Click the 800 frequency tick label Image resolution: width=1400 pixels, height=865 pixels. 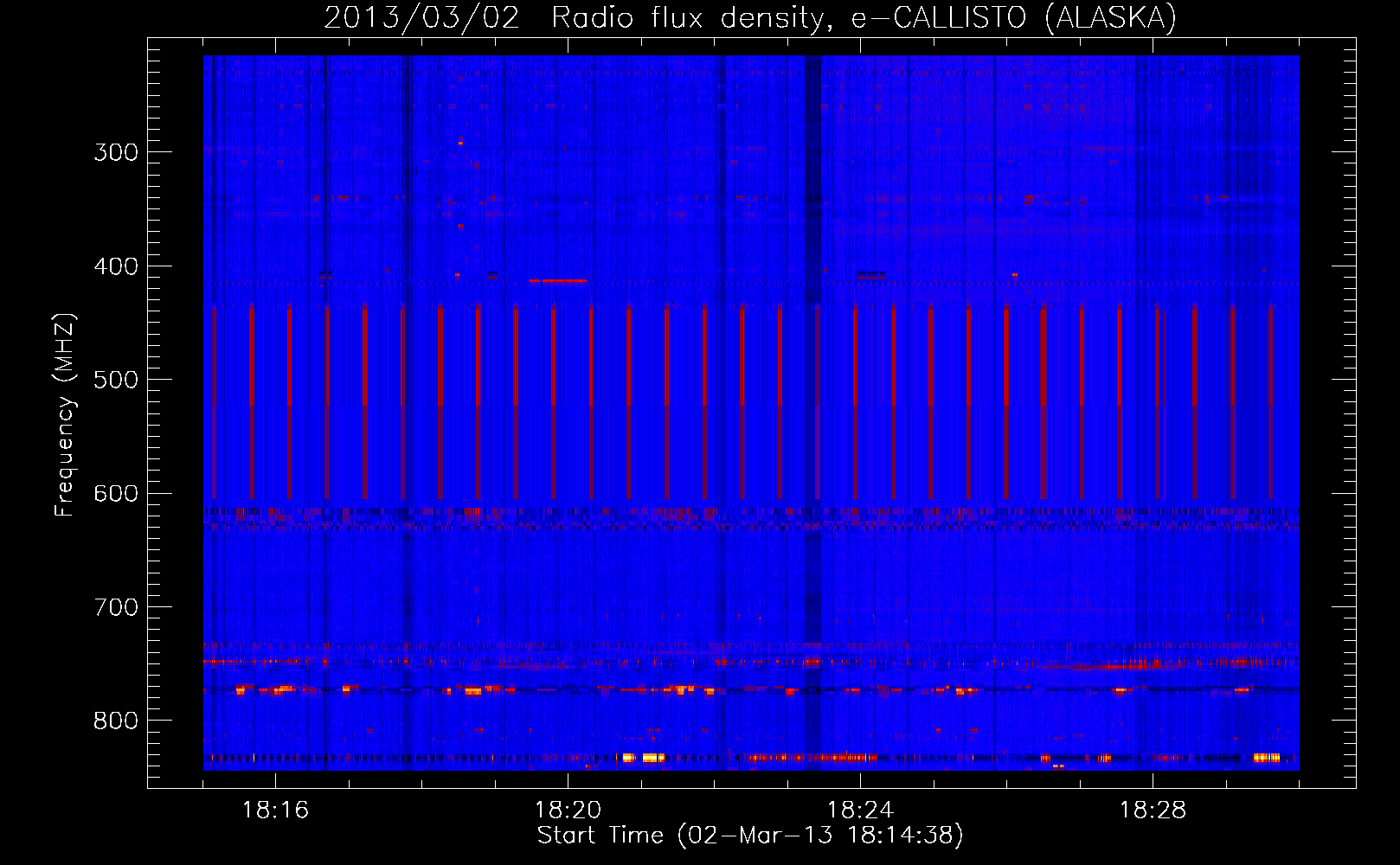(x=116, y=721)
